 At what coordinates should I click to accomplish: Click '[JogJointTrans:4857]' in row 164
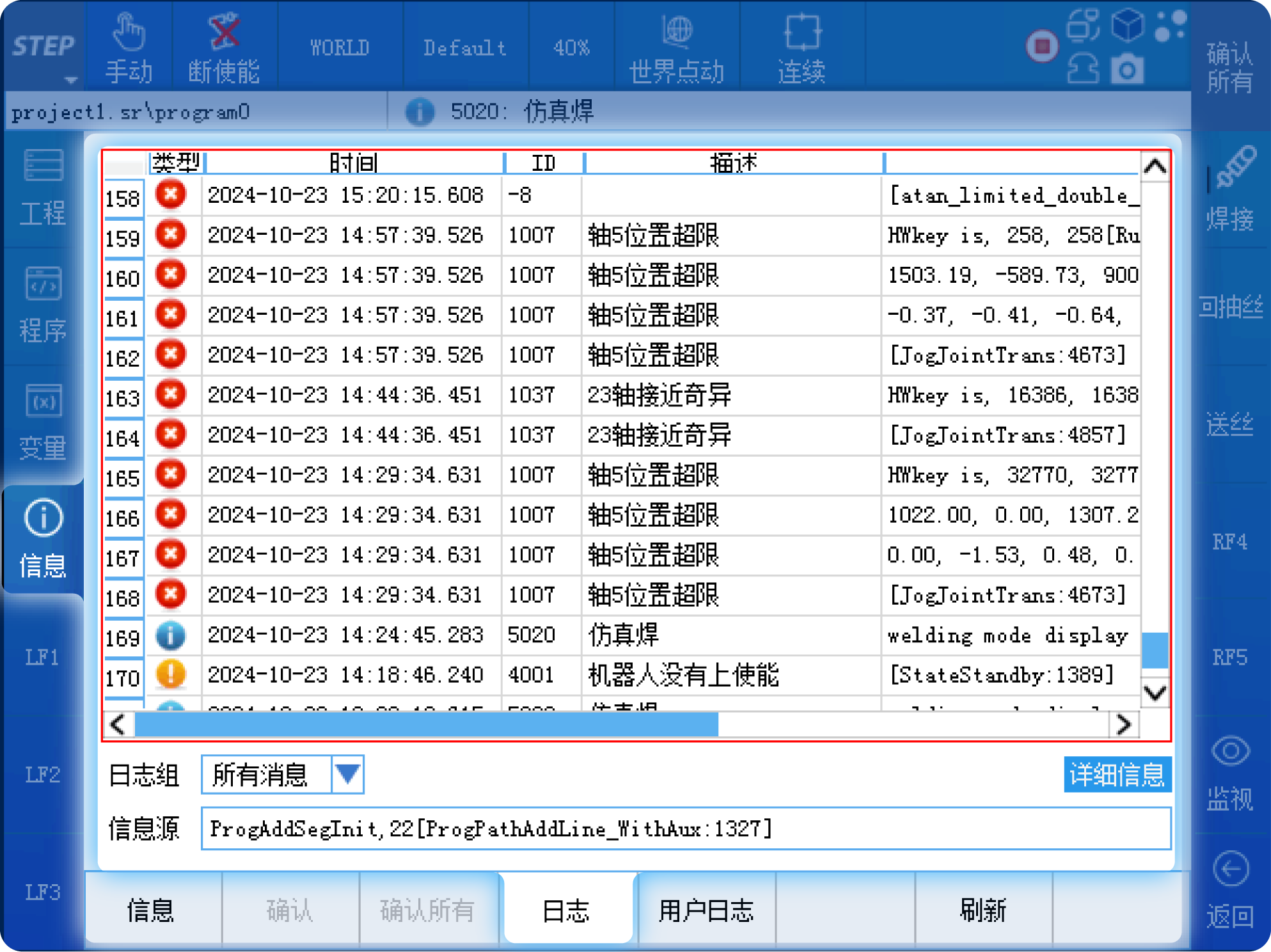pyautogui.click(x=1007, y=435)
